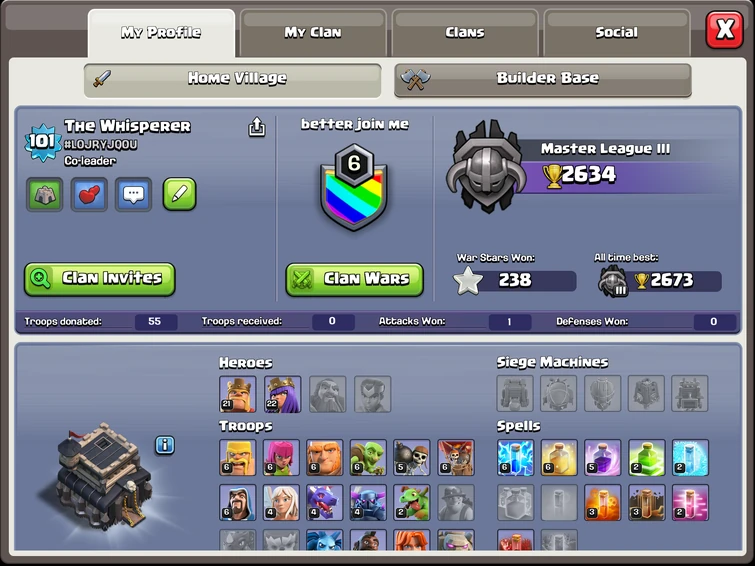Click the Wall Breaker troop icon
This screenshot has height=566, width=755.
tap(412, 457)
